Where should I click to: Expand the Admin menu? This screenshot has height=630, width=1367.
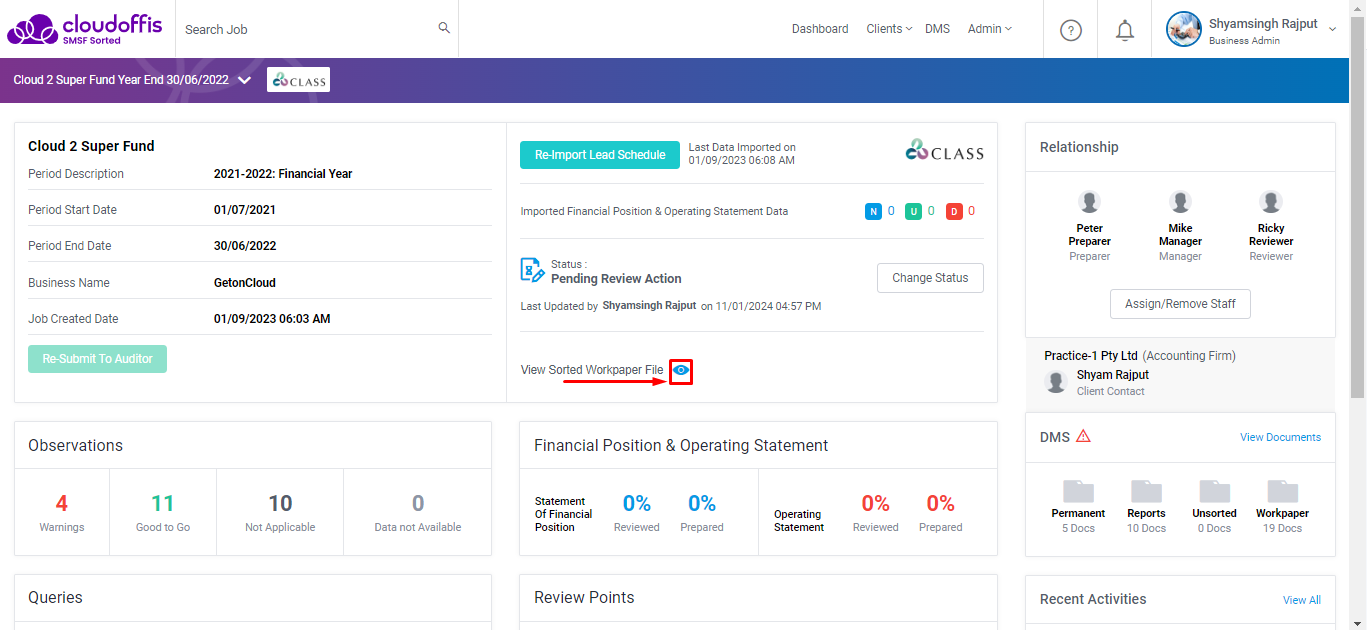click(989, 29)
